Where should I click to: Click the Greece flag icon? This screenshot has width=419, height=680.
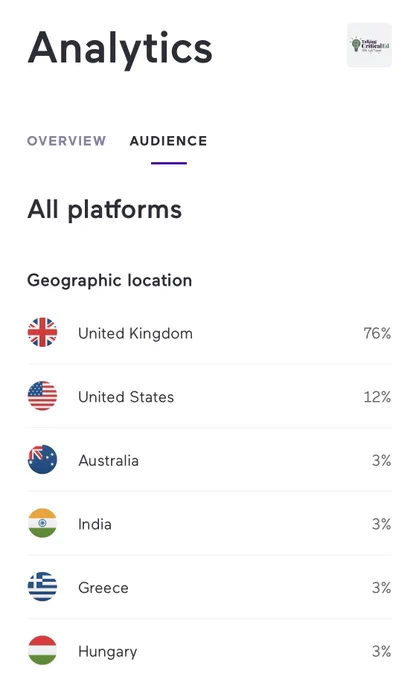[x=43, y=587]
